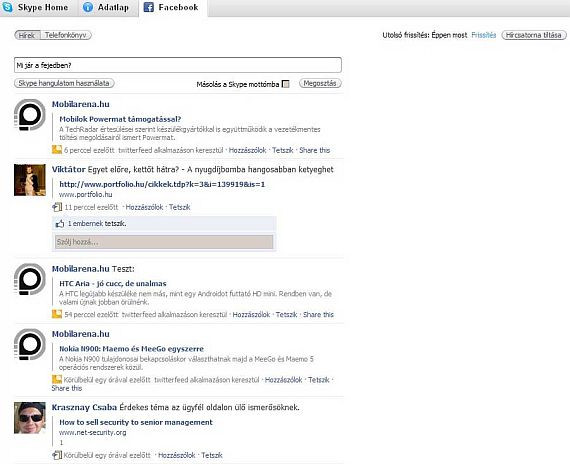Click the Megosztás share button

(x=320, y=83)
